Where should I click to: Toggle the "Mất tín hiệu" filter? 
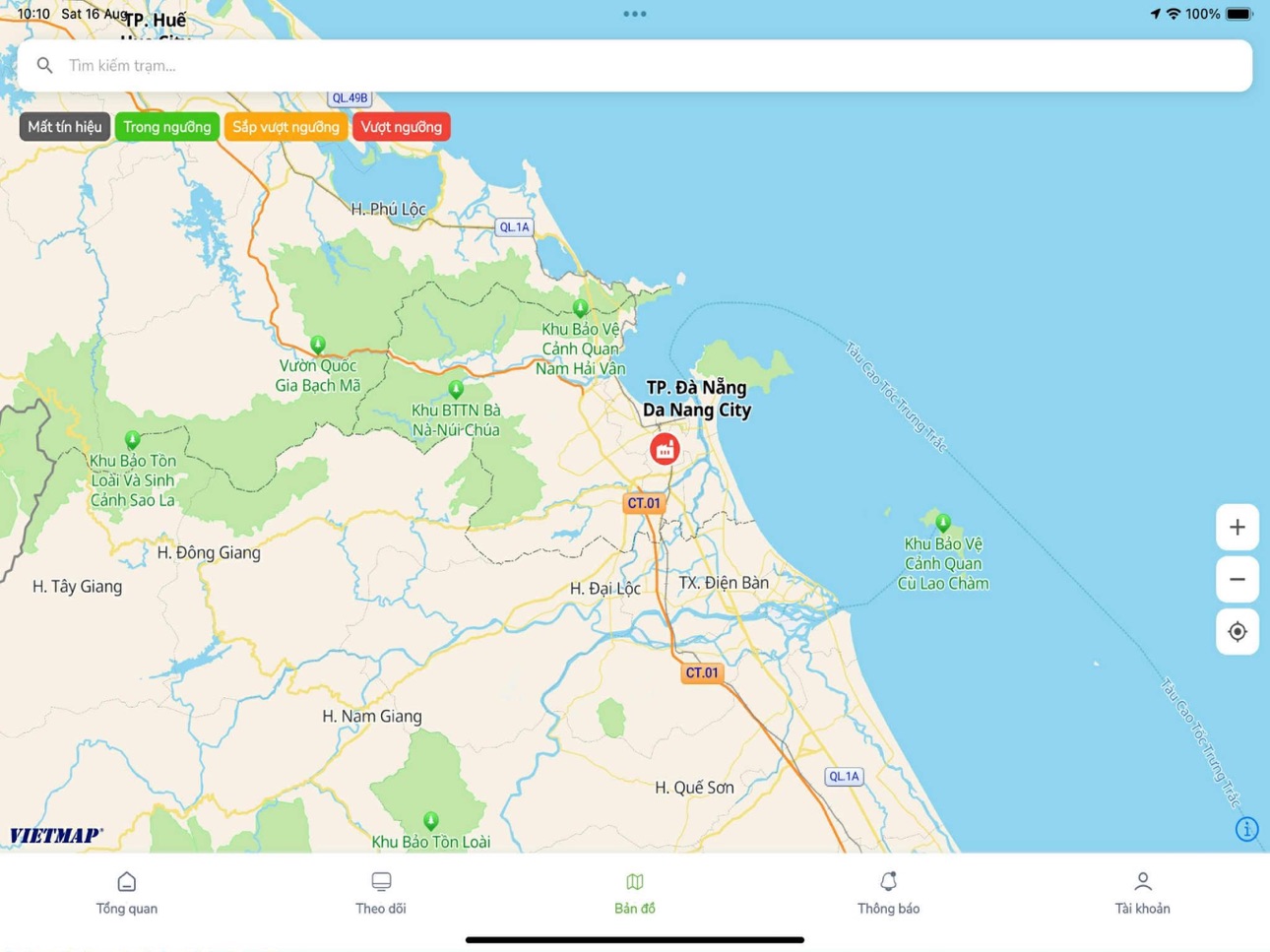click(65, 127)
